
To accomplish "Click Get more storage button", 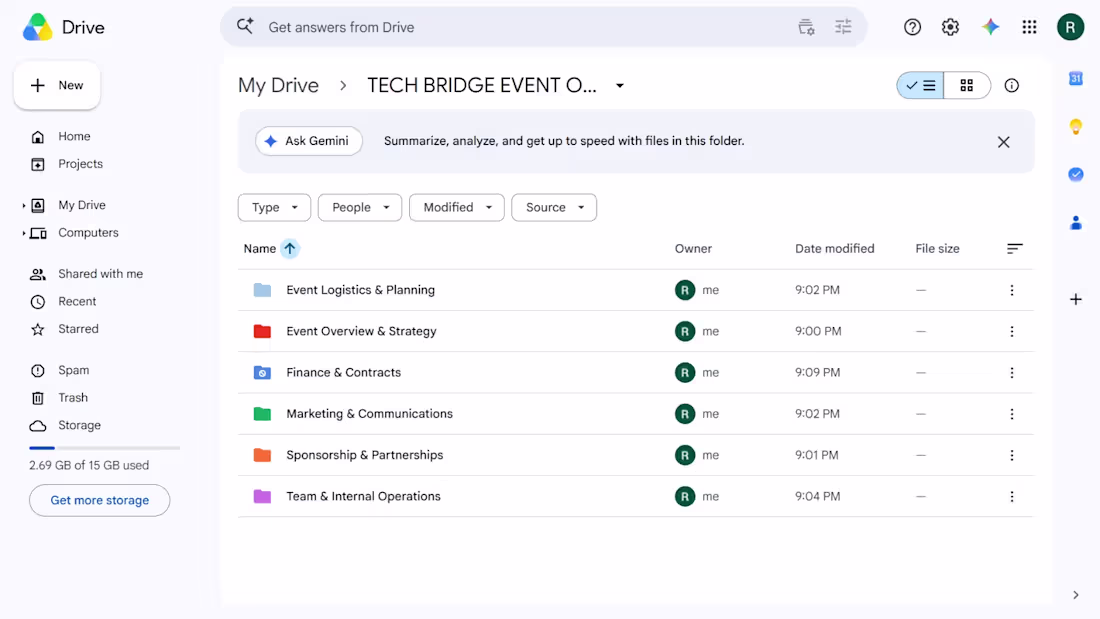I will [x=100, y=500].
